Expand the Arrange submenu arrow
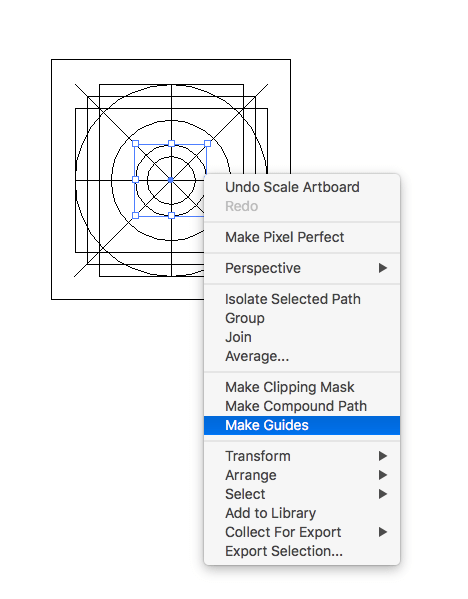Viewport: 468px width, 599px height. coord(383,475)
